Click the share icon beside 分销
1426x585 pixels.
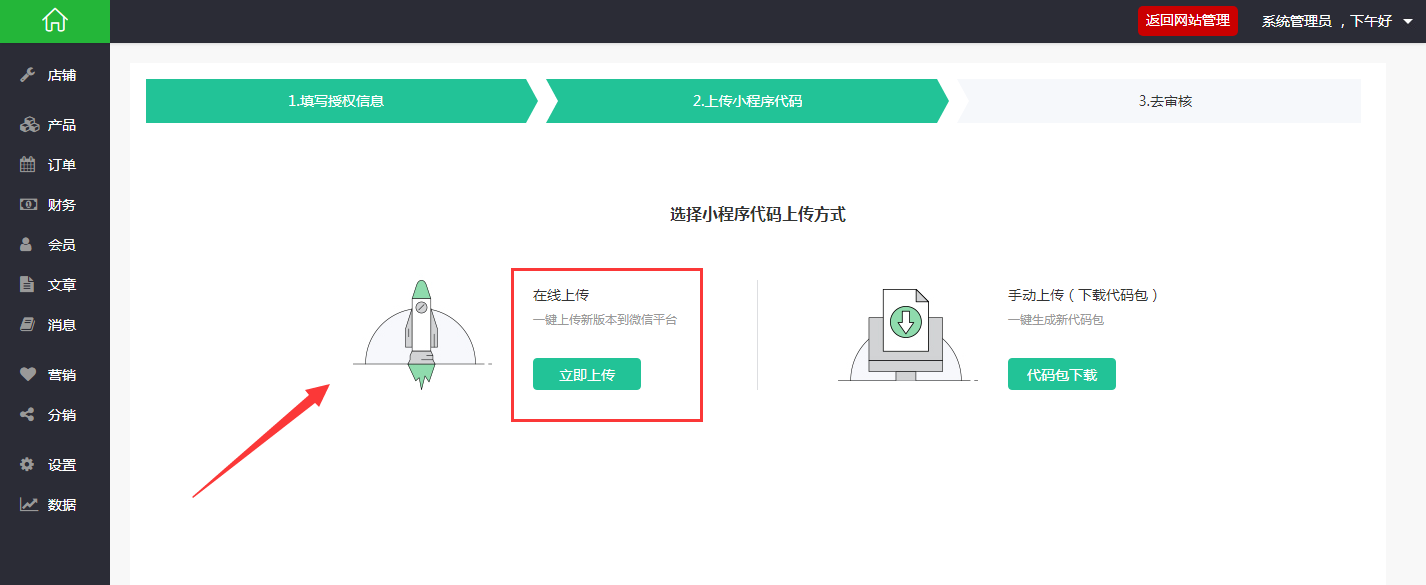tap(28, 415)
